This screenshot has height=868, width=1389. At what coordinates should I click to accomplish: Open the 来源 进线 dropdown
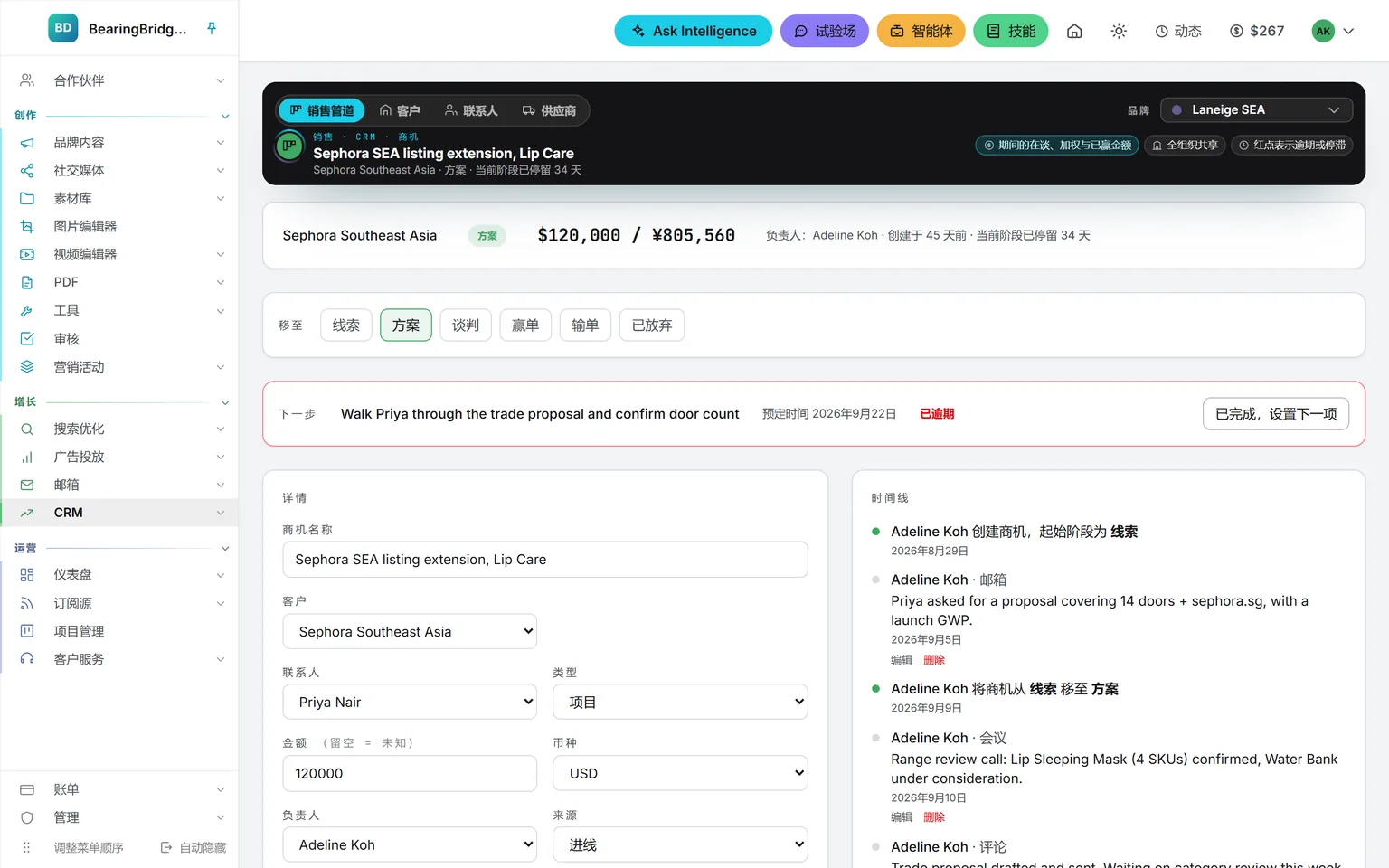[680, 844]
